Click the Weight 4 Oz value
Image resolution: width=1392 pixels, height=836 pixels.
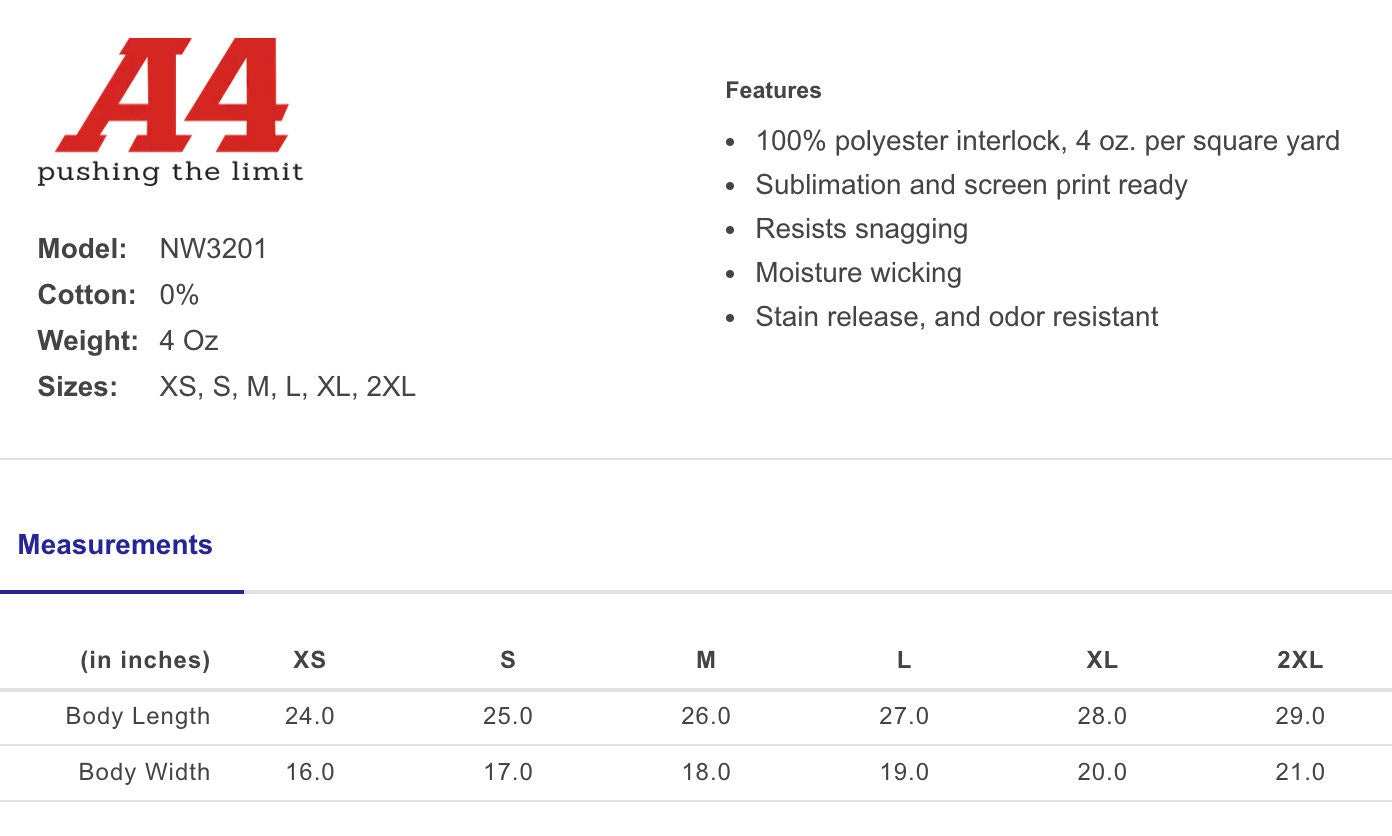(x=189, y=341)
